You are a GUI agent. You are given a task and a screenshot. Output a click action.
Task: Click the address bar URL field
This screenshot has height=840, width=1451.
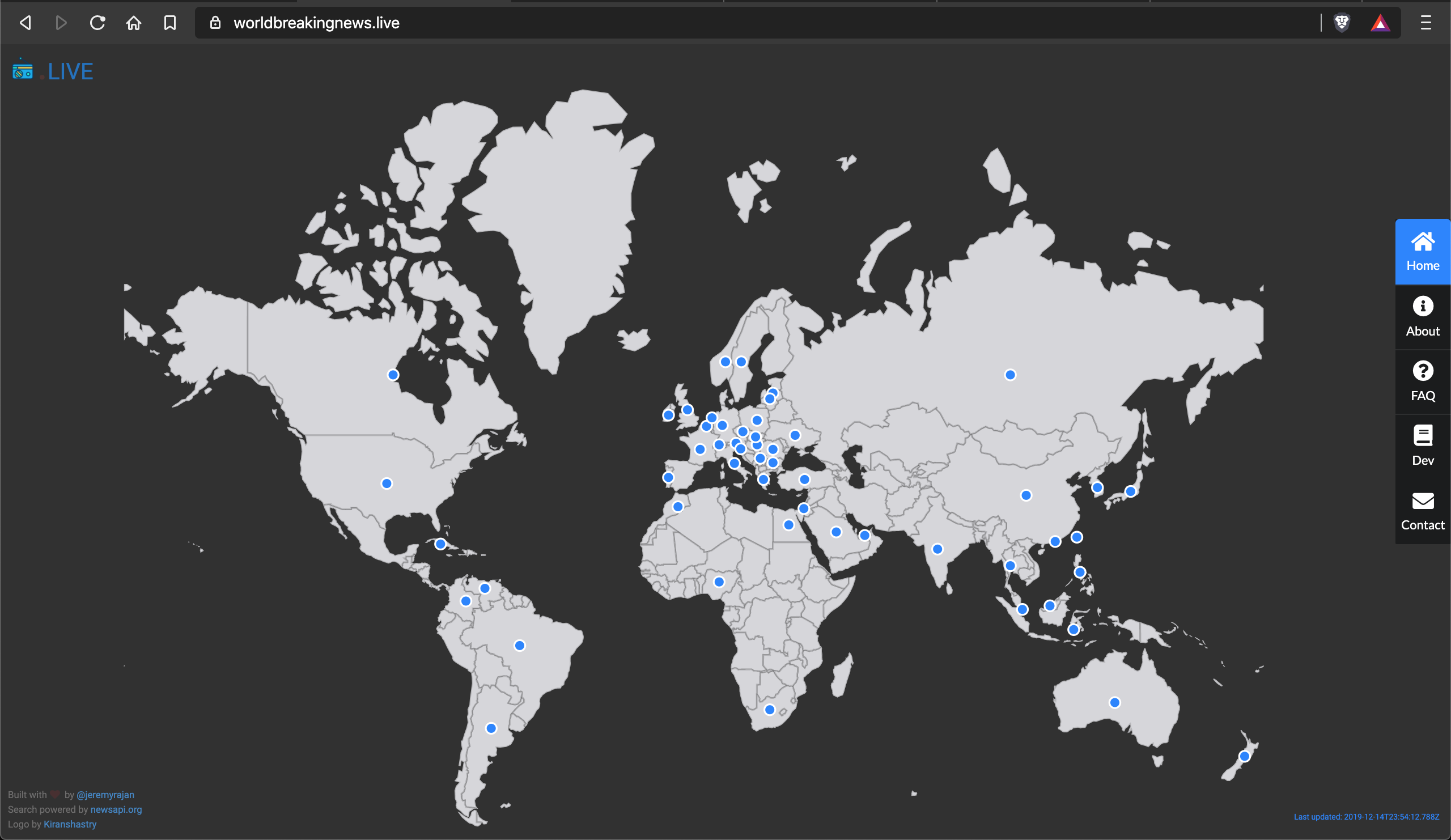tap(316, 23)
